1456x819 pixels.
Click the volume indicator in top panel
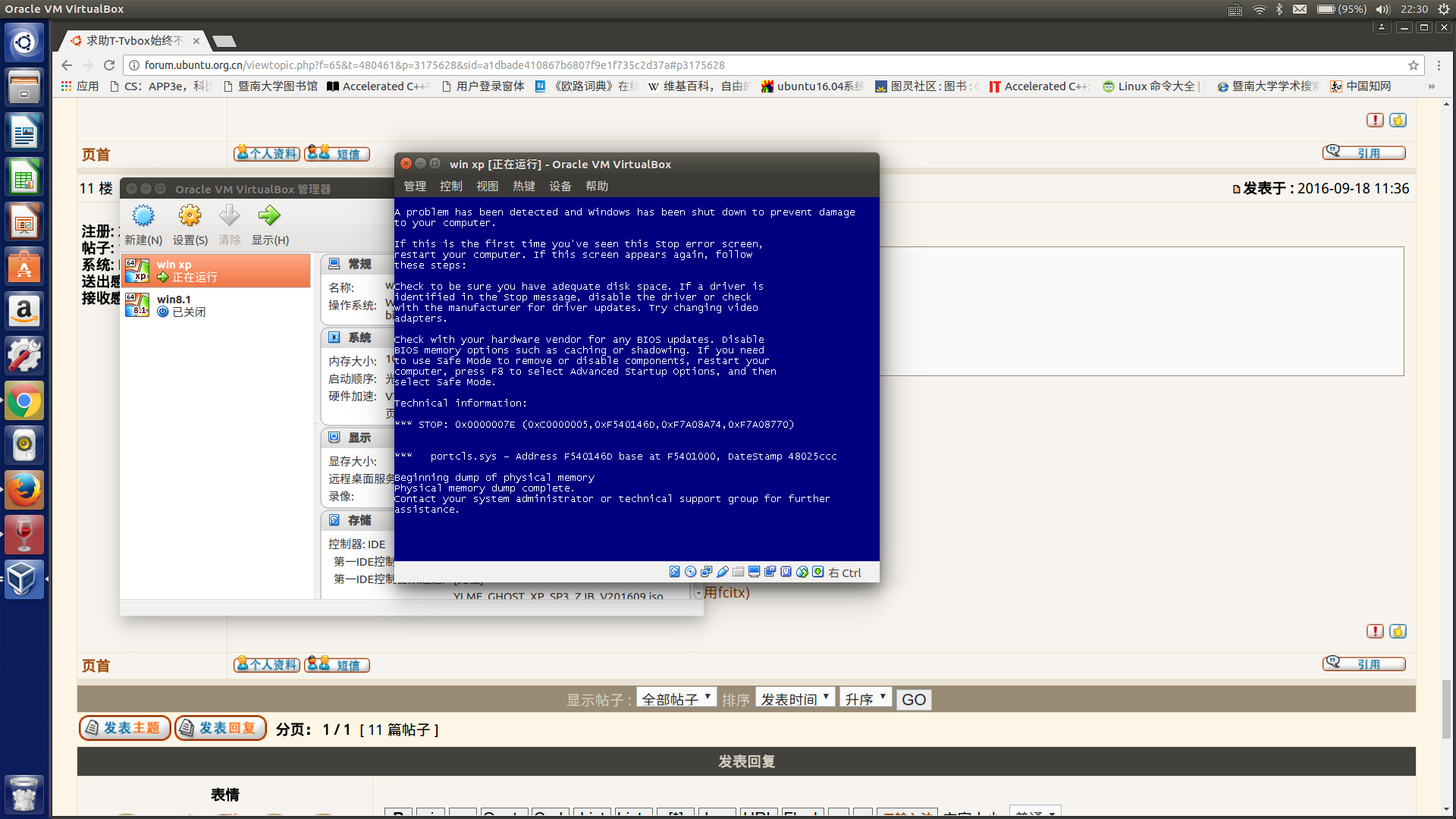pyautogui.click(x=1383, y=9)
